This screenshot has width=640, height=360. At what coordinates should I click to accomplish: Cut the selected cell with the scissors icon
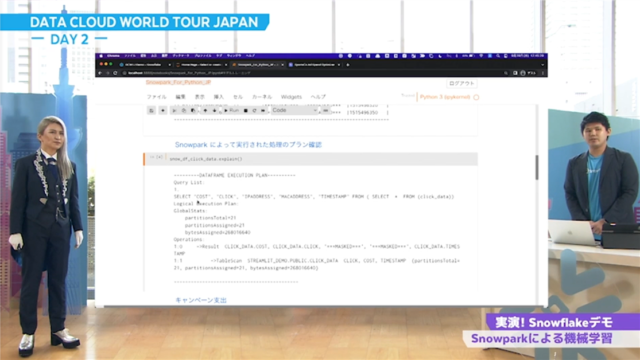click(174, 111)
